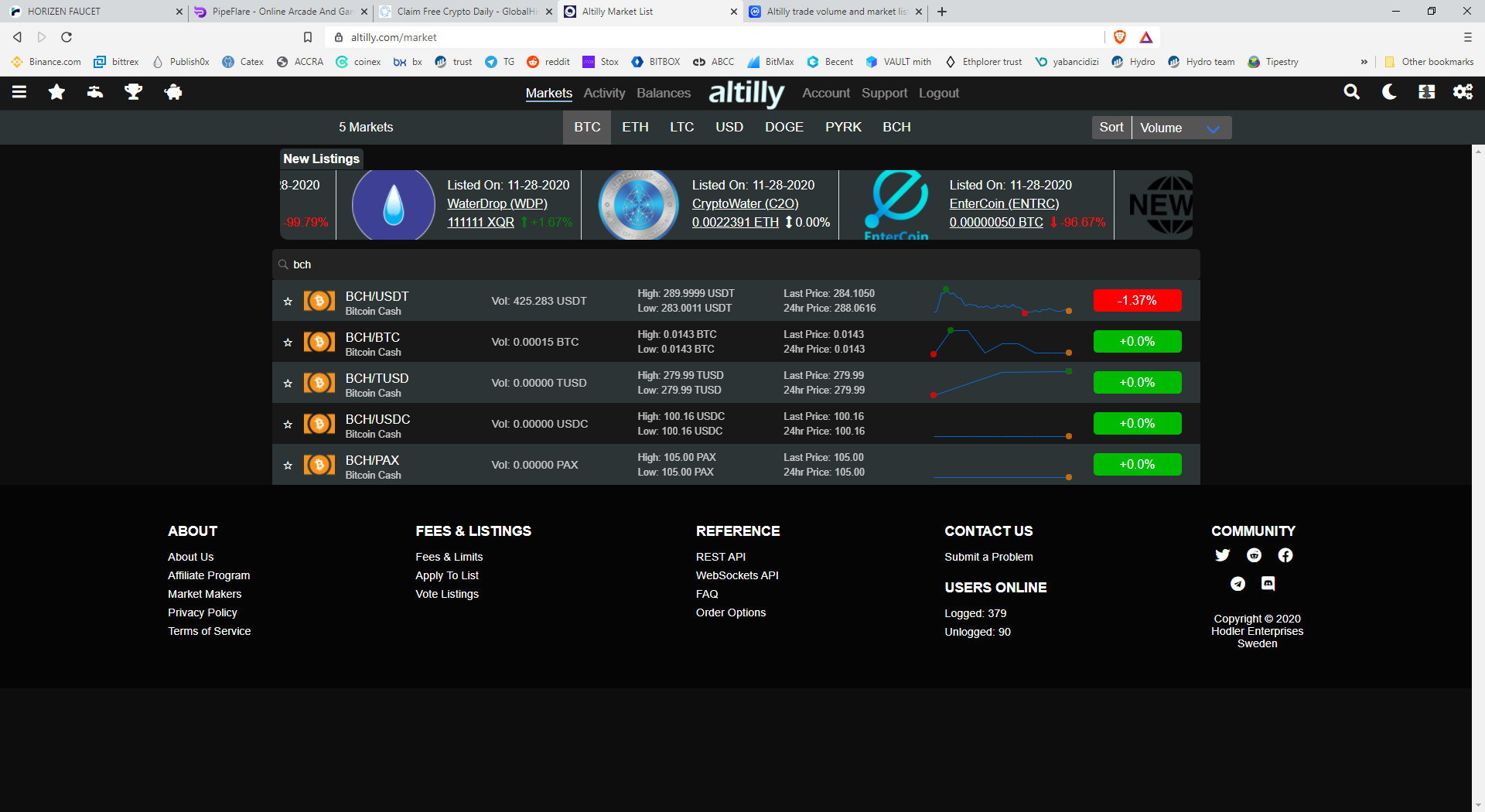Open WaterDrop (WDP) listing link

tap(497, 203)
